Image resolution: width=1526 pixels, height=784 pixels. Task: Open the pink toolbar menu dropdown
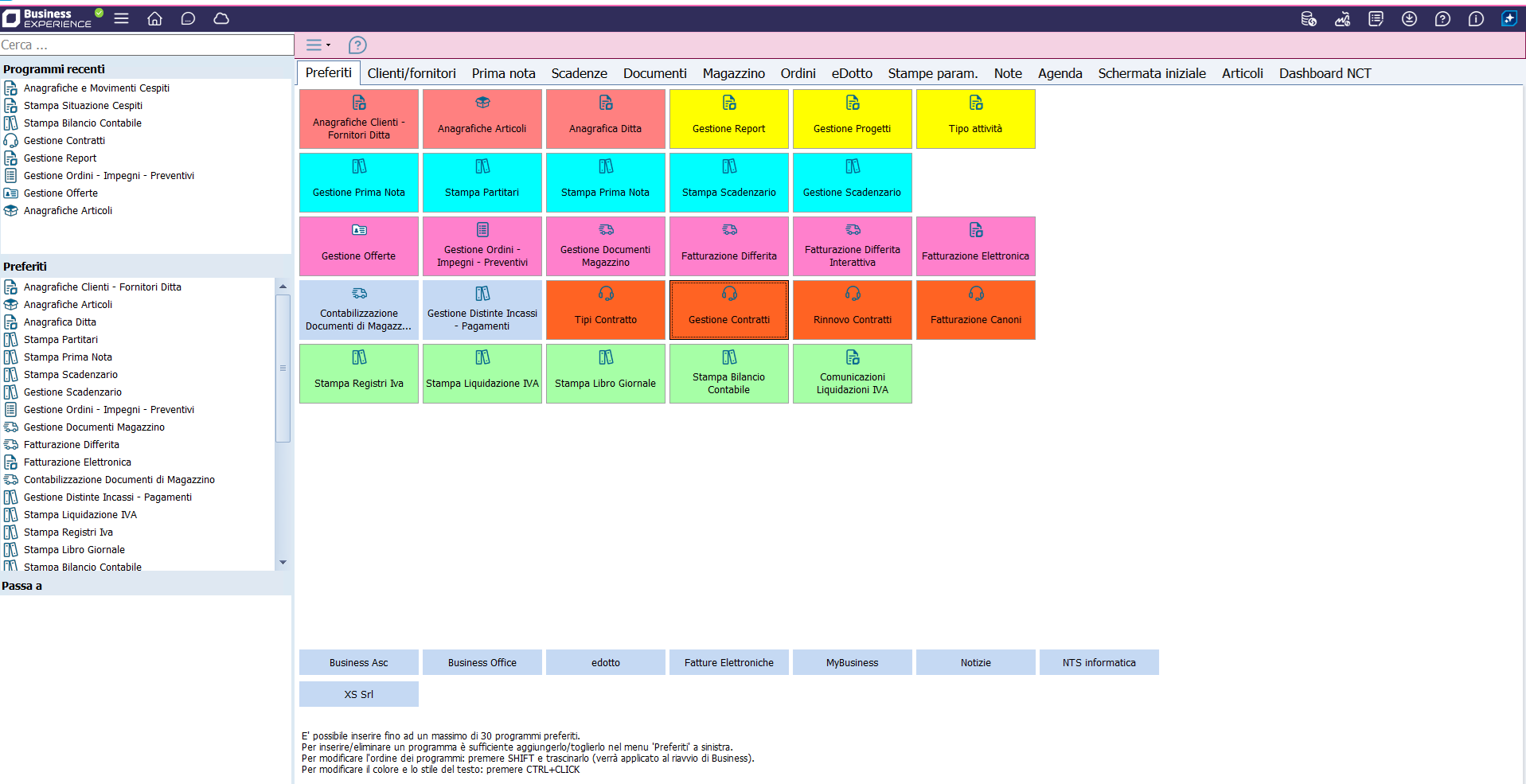(318, 45)
